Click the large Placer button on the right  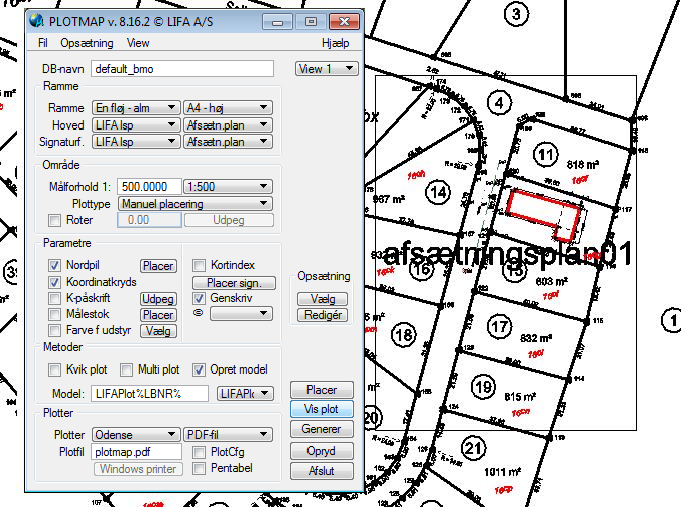point(321,390)
